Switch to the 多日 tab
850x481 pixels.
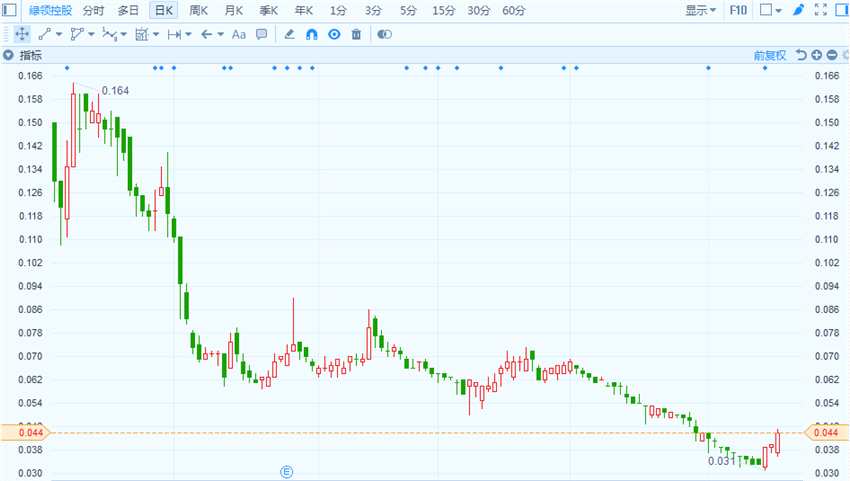coord(128,10)
